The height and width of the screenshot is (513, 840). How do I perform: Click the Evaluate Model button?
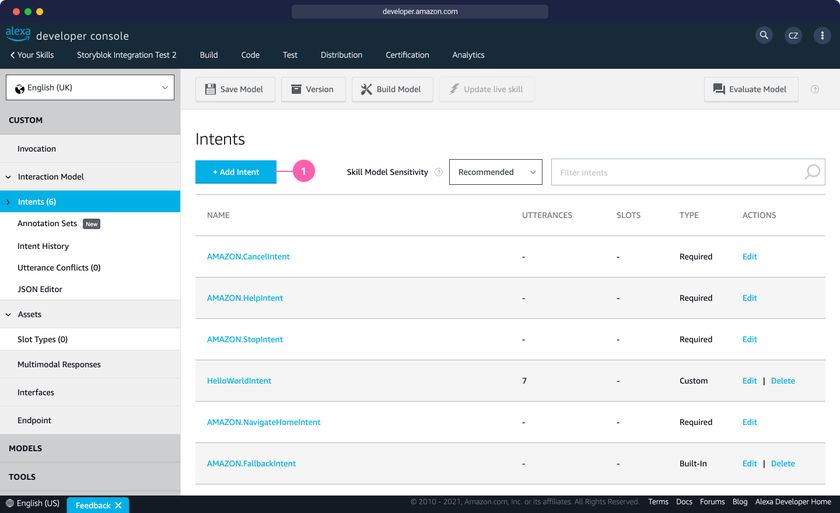[x=751, y=89]
